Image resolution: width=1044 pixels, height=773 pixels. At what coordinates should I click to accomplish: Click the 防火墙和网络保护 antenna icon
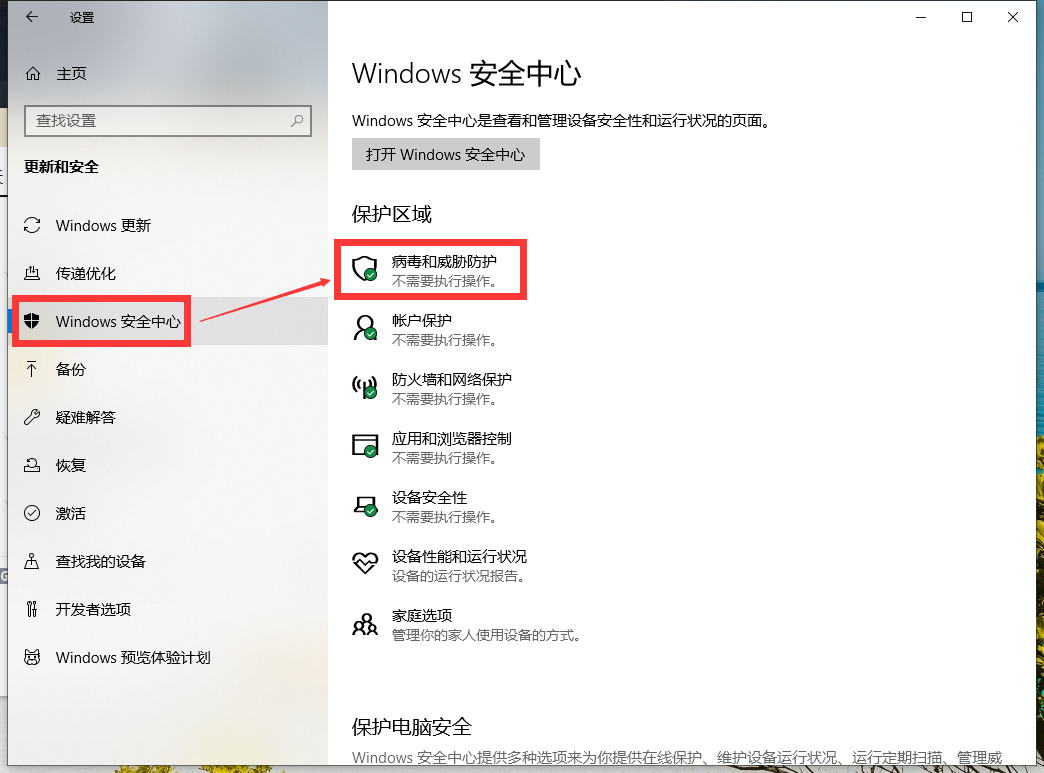click(x=365, y=387)
